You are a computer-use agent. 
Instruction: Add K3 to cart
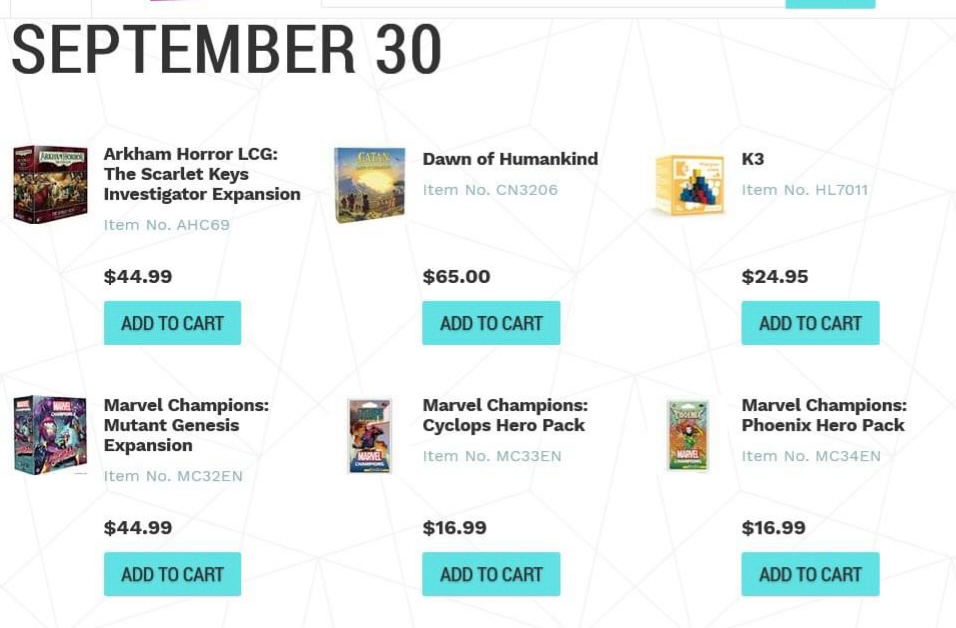(x=810, y=323)
